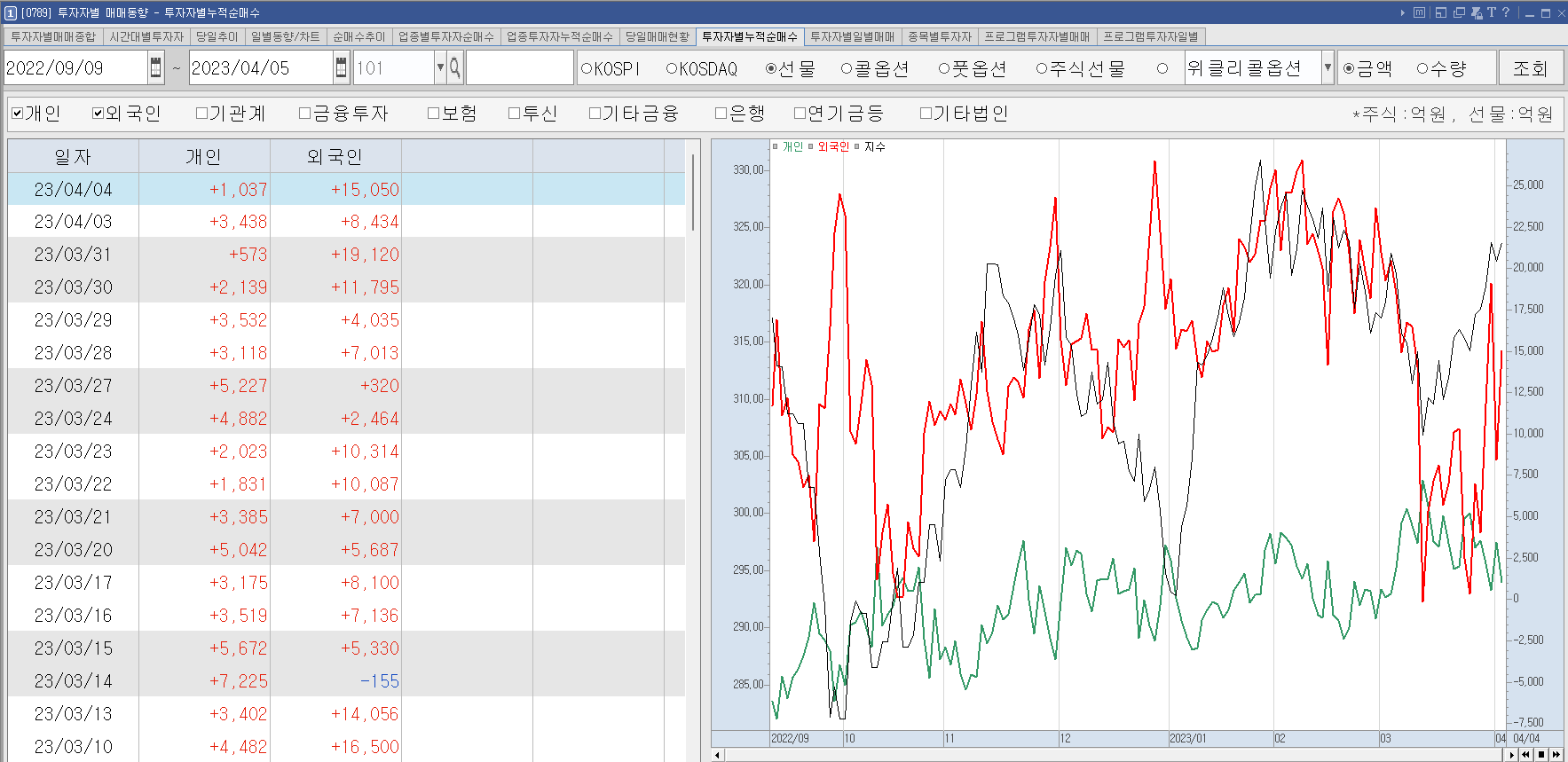Click the stop button under the chart

1541,755
